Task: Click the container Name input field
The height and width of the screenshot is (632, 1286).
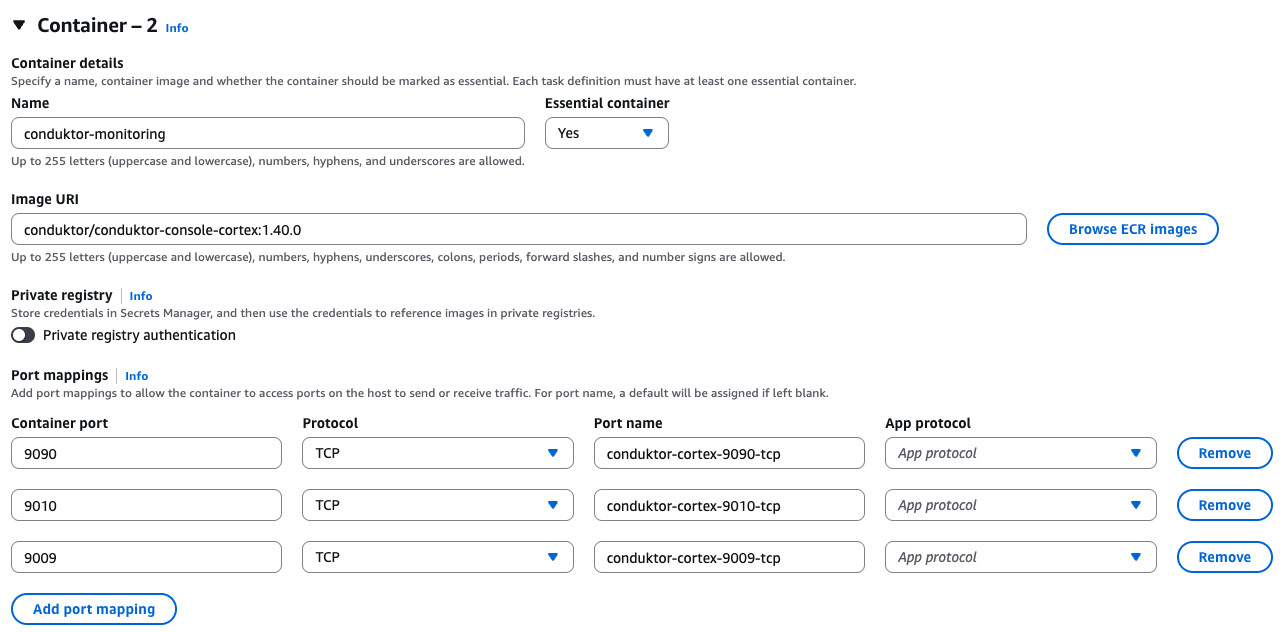Action: coord(267,132)
